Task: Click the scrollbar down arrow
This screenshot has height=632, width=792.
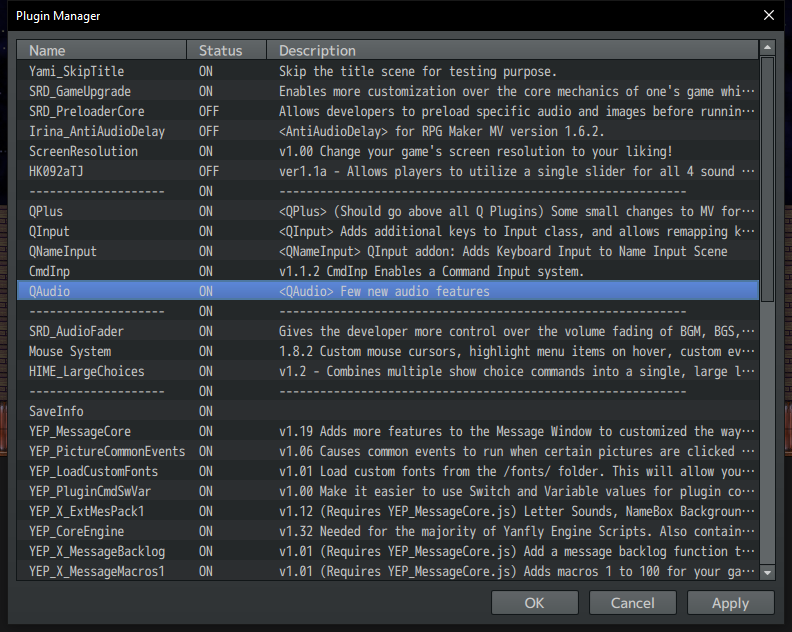Action: pyautogui.click(x=767, y=572)
